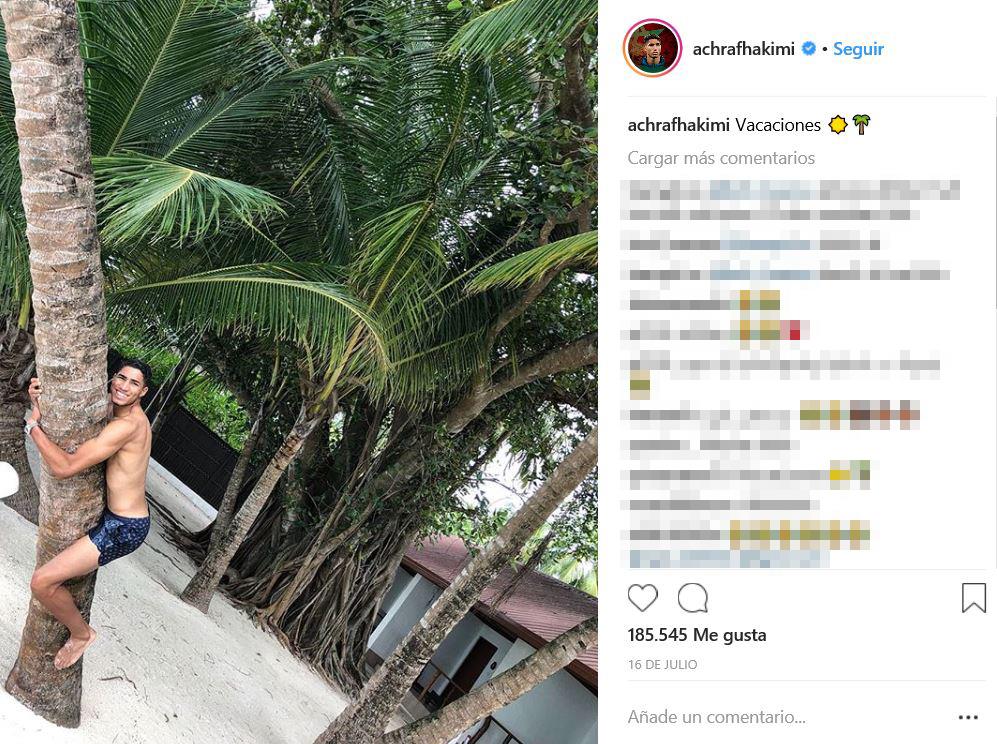Click the palm tree emoji in caption
Image resolution: width=997 pixels, height=744 pixels.
tap(861, 125)
